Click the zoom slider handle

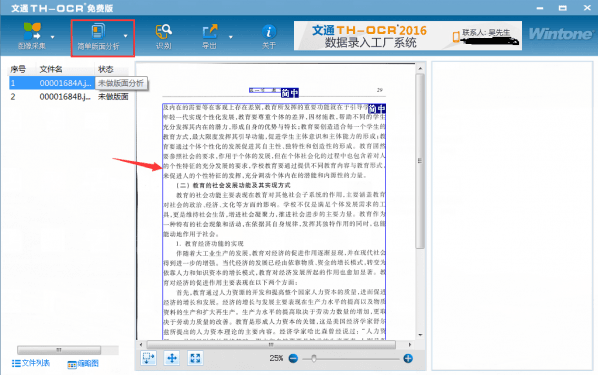pos(313,359)
